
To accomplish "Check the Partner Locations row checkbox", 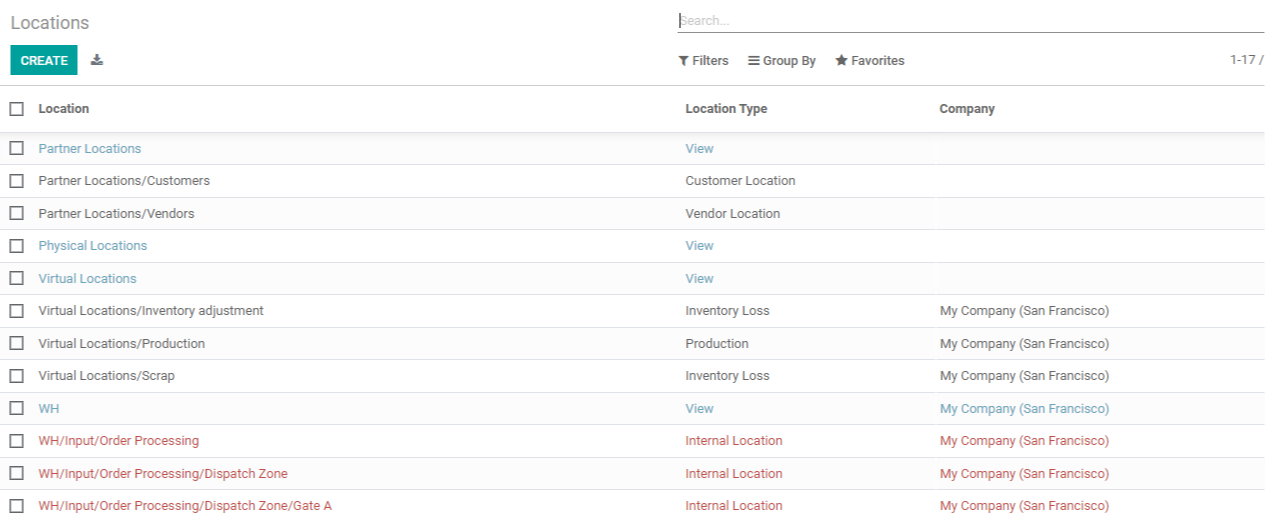I will click(17, 148).
